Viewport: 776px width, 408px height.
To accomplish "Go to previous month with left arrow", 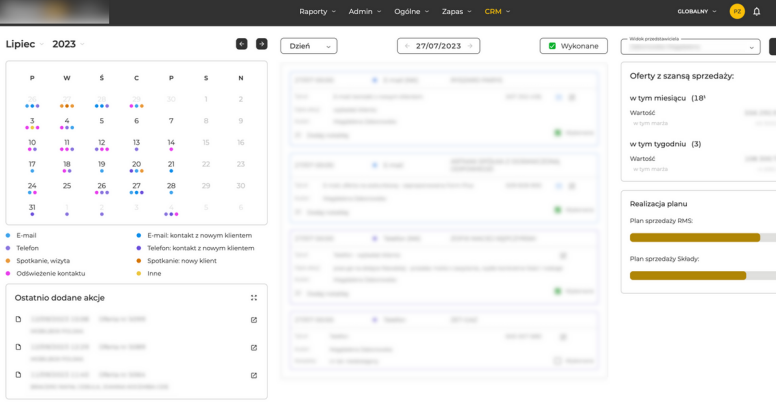I will [241, 44].
